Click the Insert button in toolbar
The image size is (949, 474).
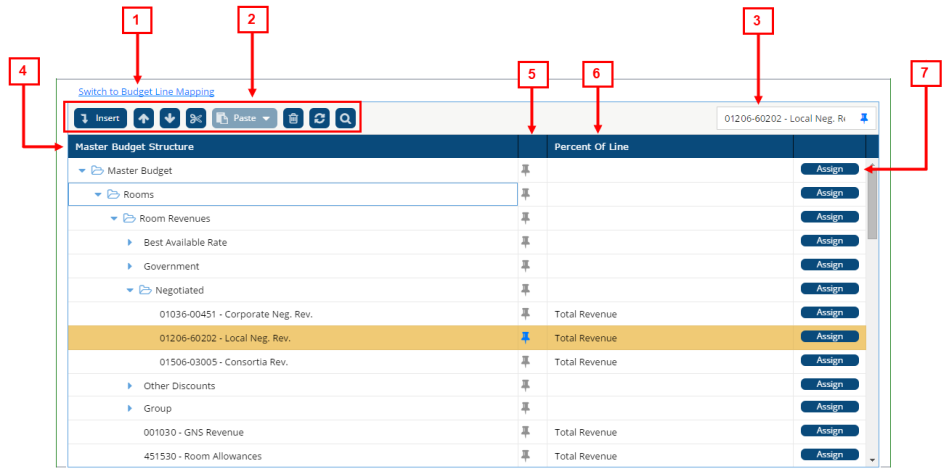(99, 118)
